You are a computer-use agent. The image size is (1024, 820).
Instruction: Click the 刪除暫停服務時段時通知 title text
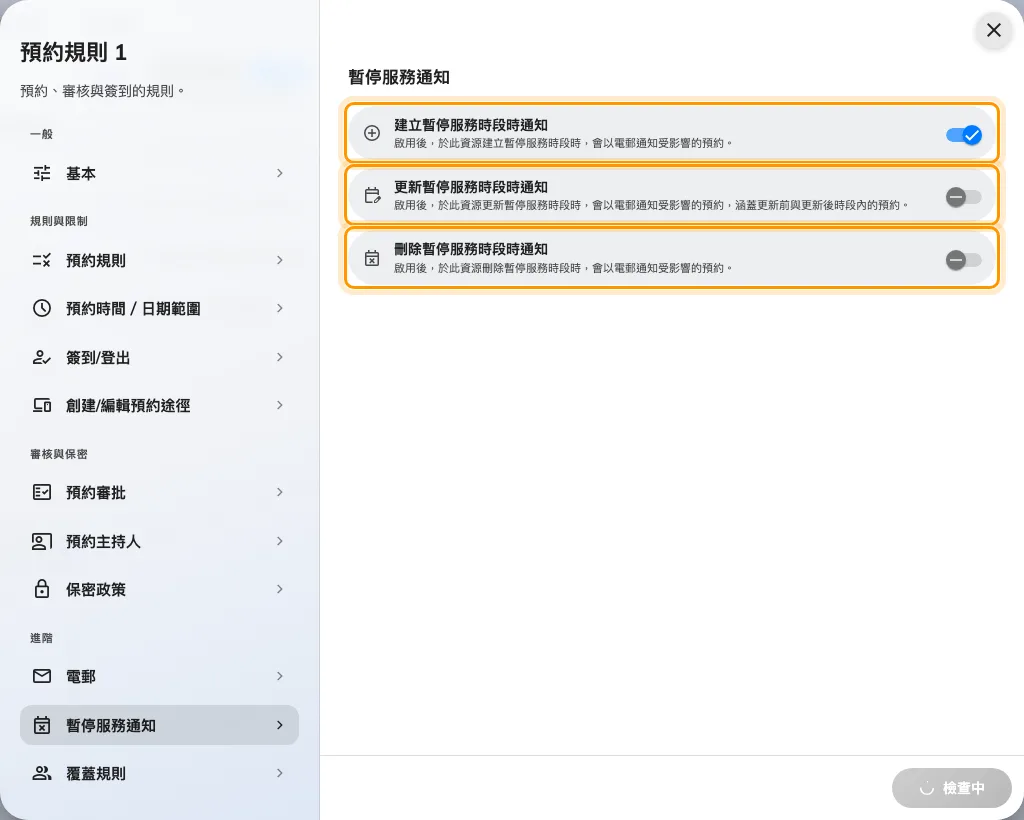click(x=471, y=249)
